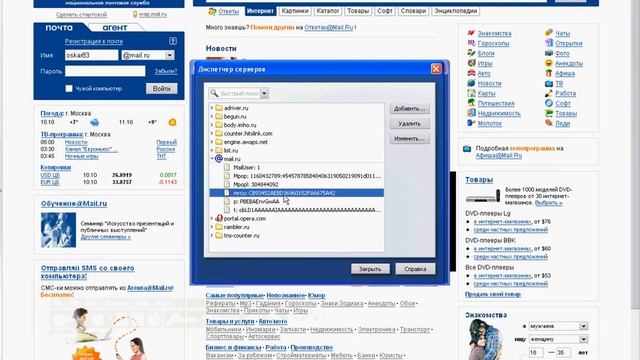Image resolution: width=640 pixels, height=360 pixels.
Task: Click the minimum age field showing 18
Action: click(x=536, y=352)
